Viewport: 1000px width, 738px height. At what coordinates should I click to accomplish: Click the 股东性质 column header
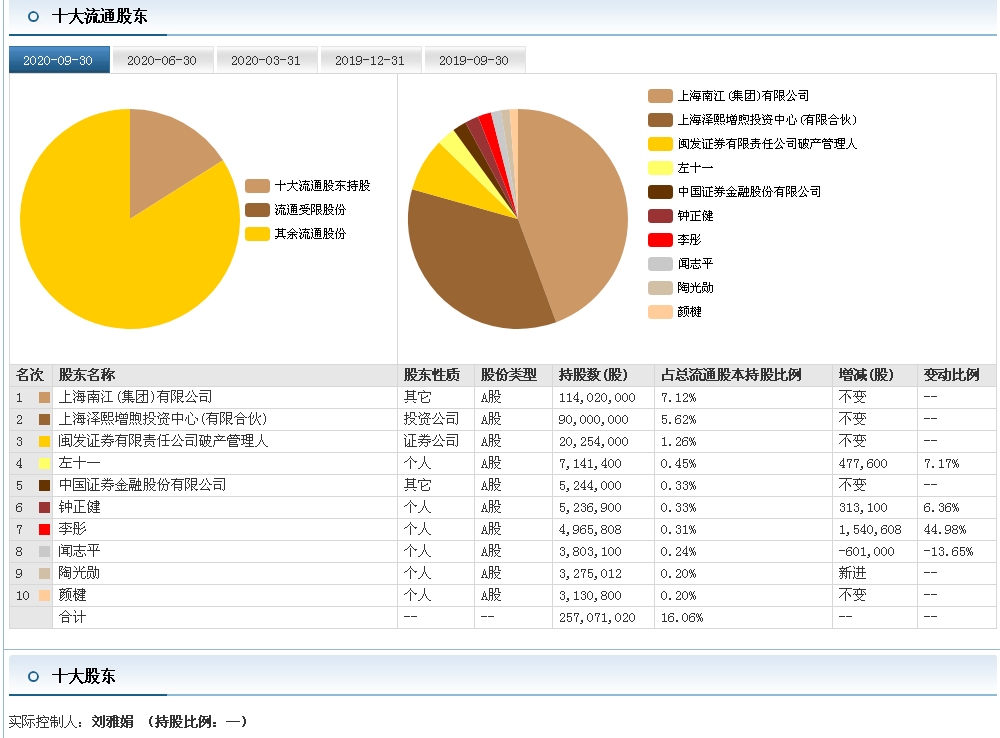432,375
